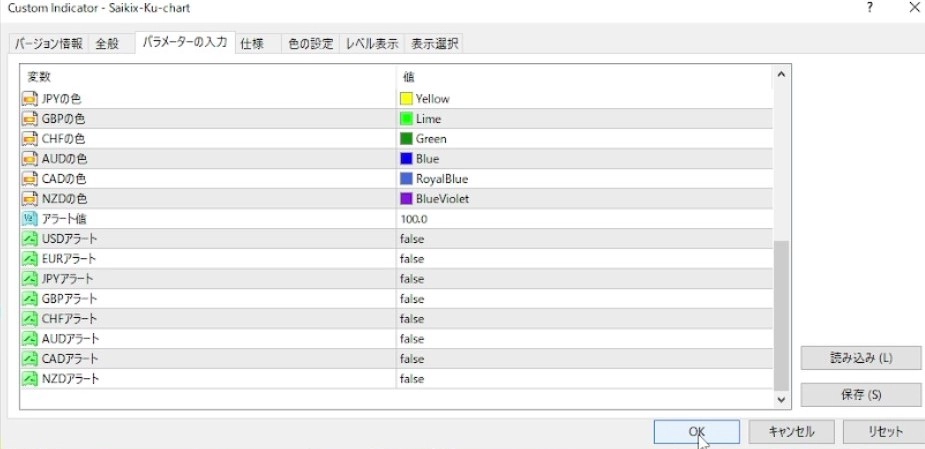
Task: Click the number icon beside アラート値
Action: pos(30,219)
